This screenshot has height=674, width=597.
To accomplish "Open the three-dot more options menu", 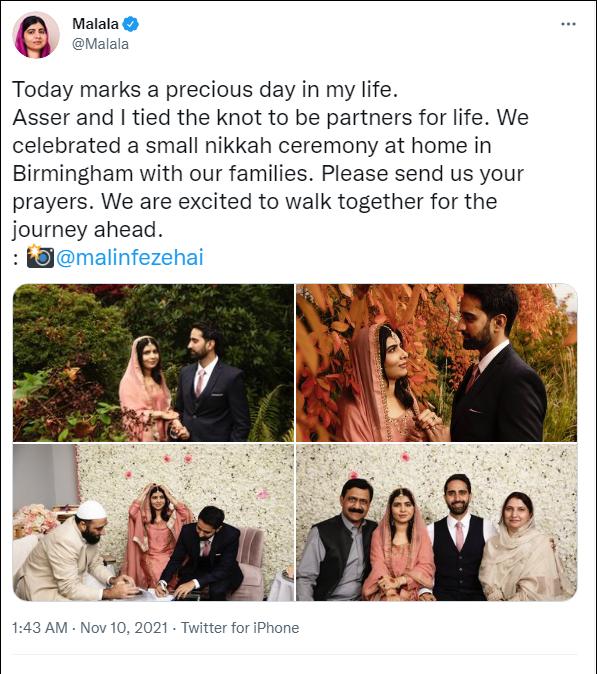I will pos(568,24).
